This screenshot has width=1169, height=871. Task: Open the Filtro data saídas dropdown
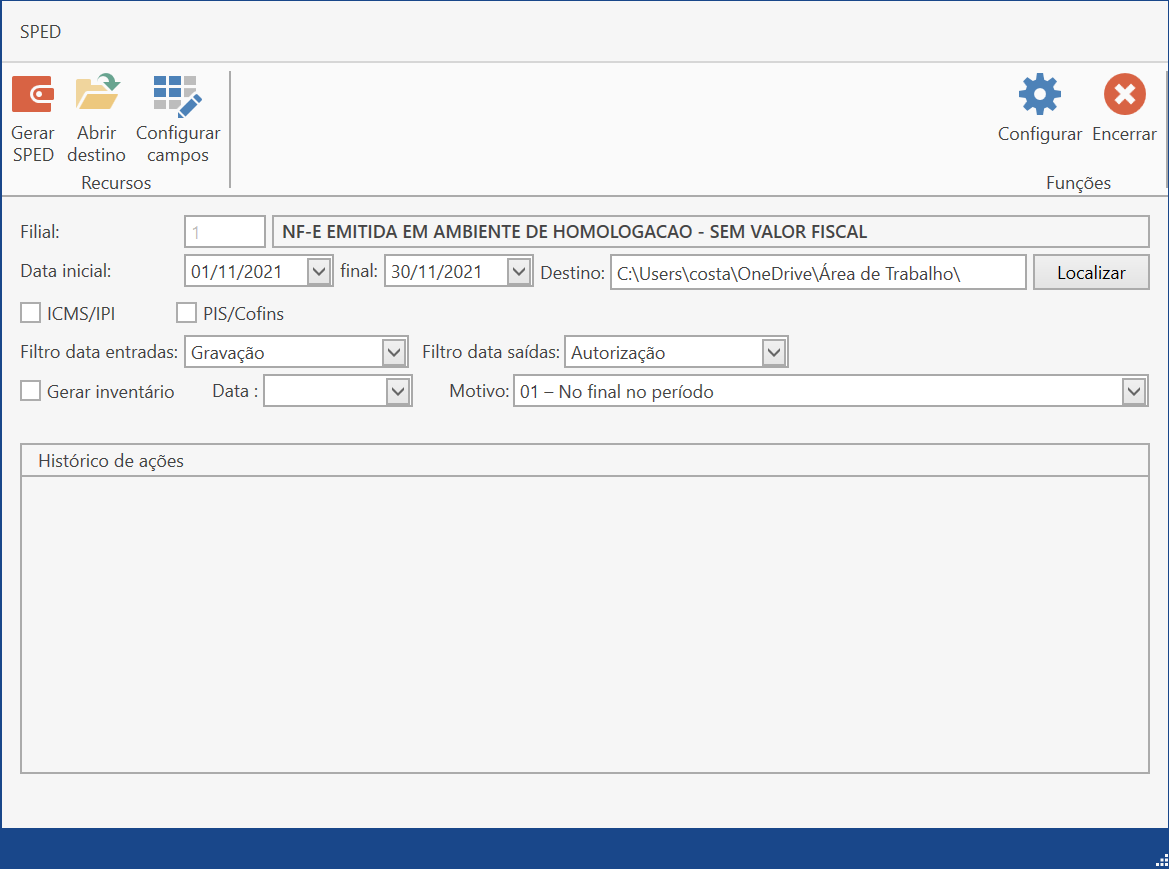pyautogui.click(x=773, y=352)
